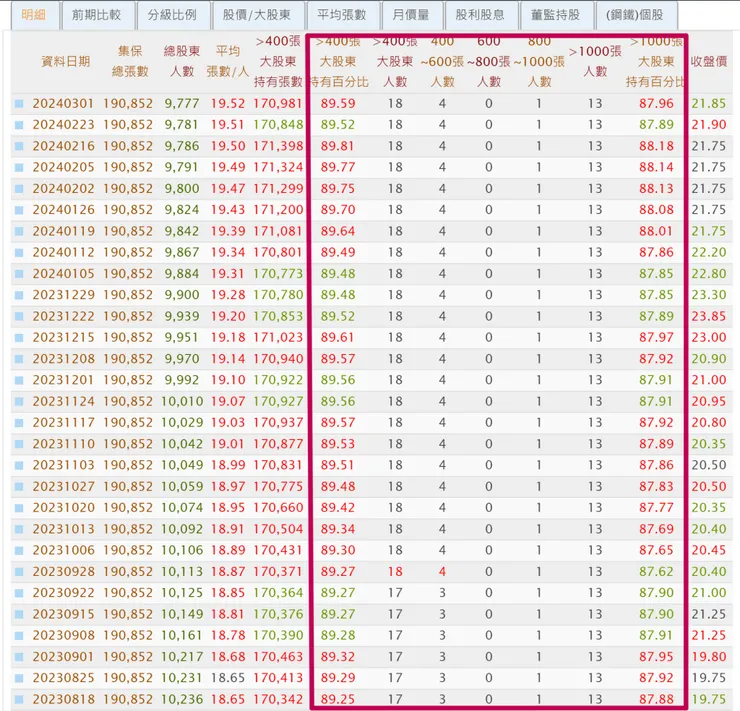Switch to the 明細 tab
Viewport: 740px width, 711px height.
pyautogui.click(x=34, y=15)
